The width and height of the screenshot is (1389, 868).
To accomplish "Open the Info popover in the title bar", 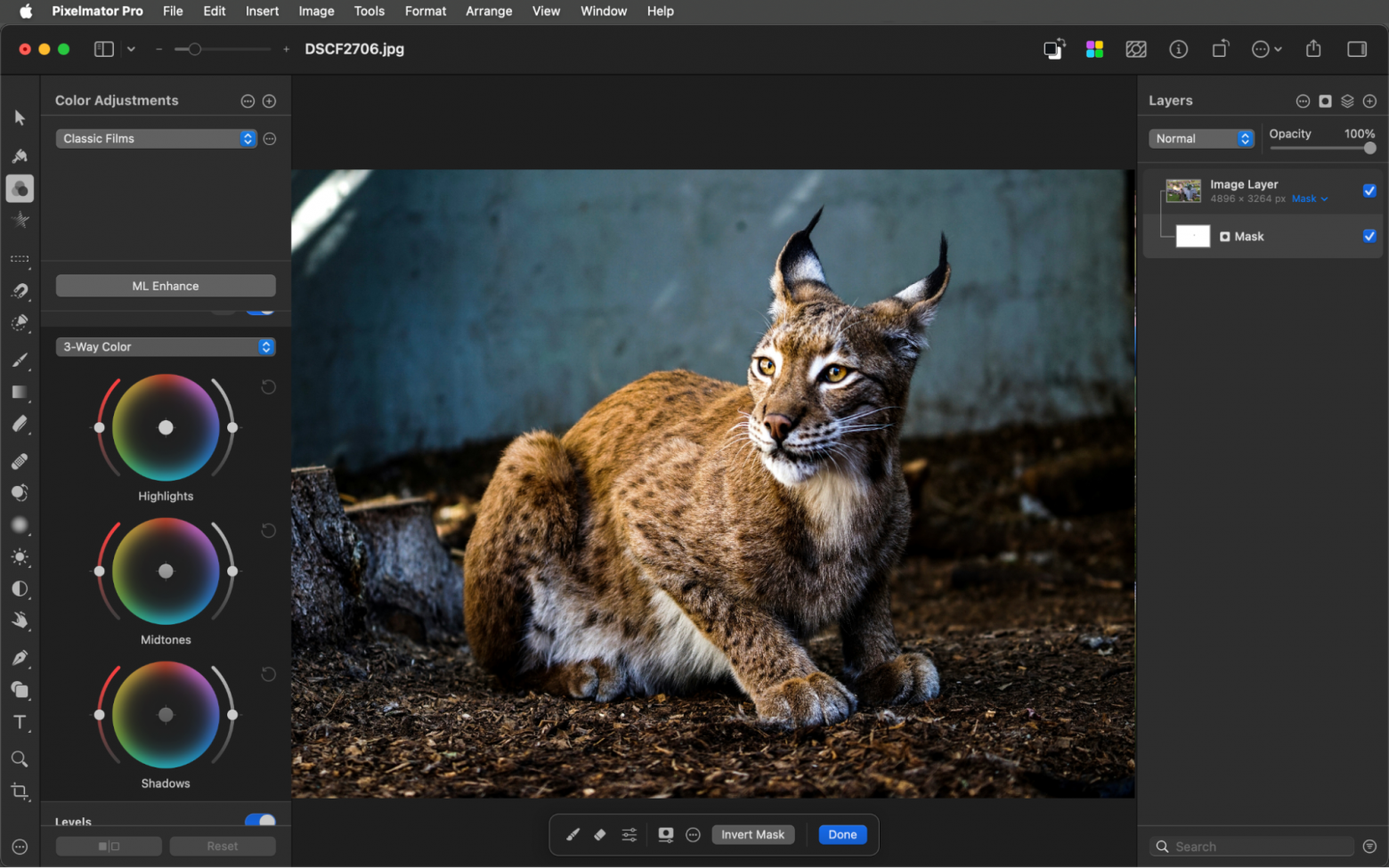I will 1178,49.
